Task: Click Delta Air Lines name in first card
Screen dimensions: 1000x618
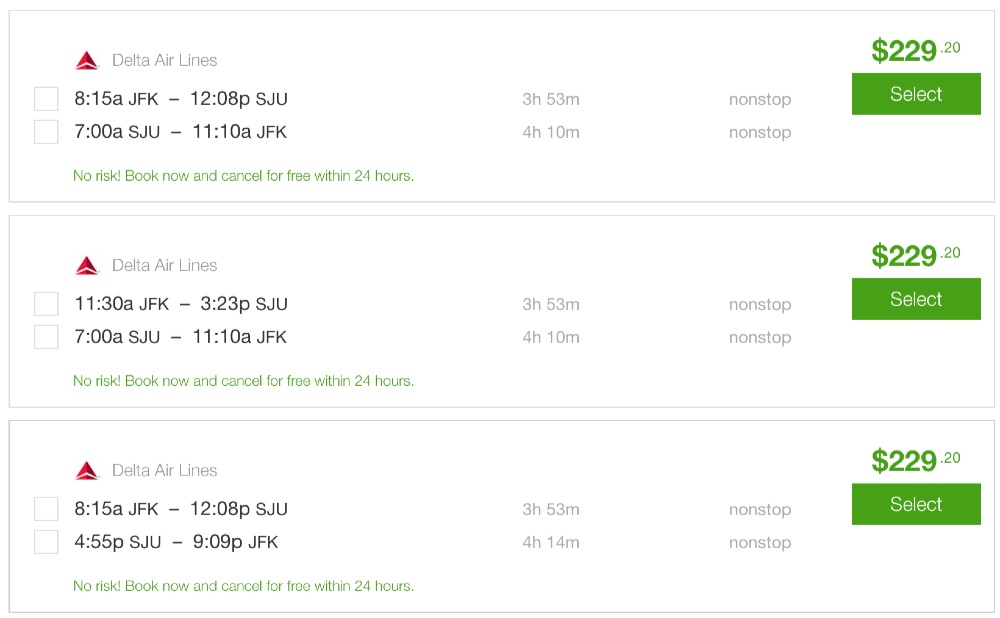Action: [164, 61]
